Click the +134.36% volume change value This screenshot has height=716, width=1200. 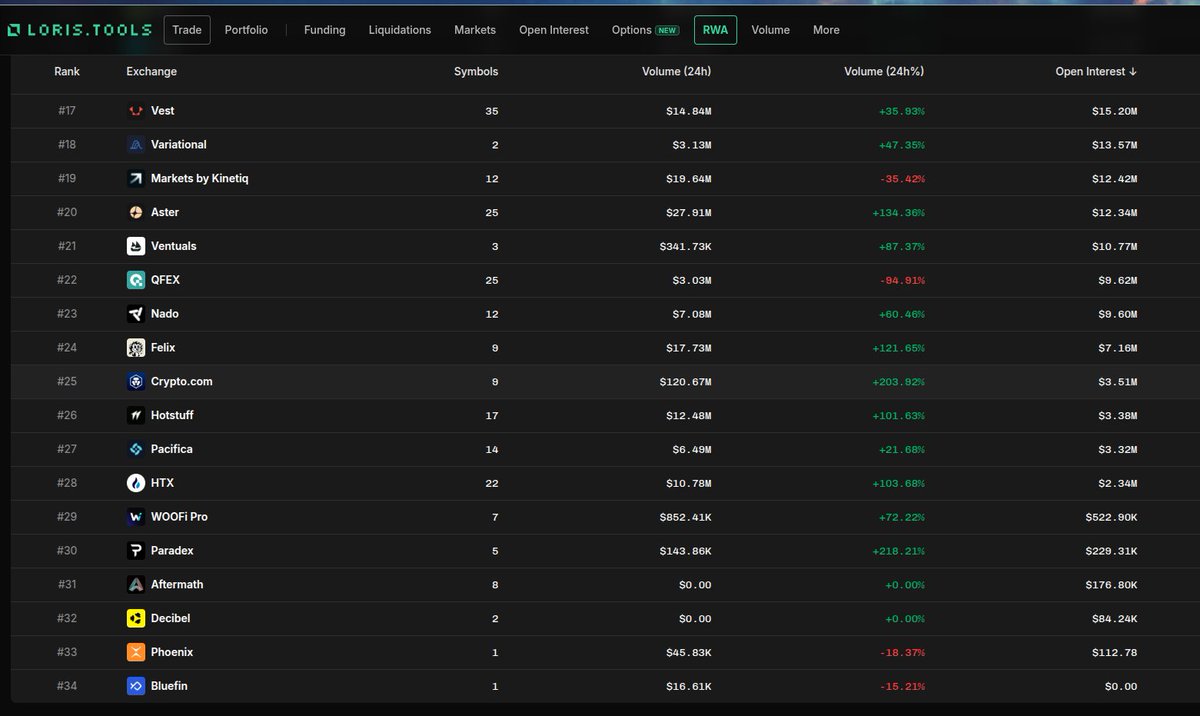coord(899,213)
